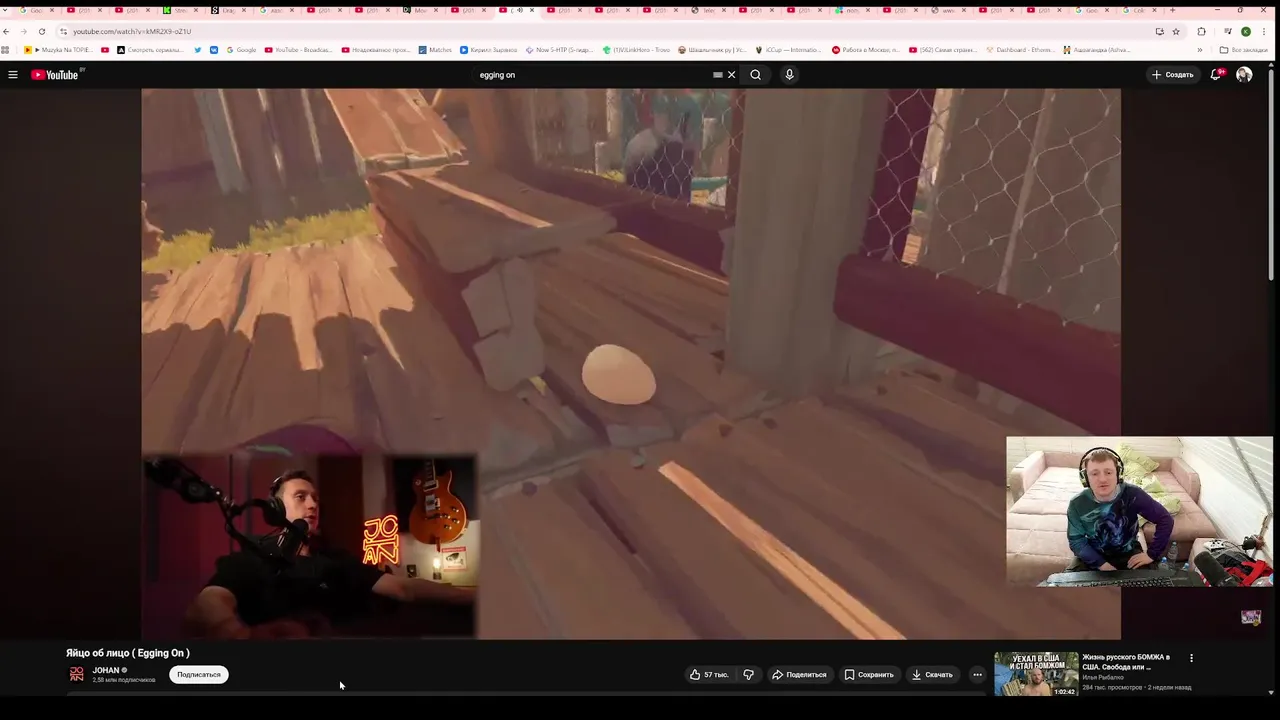The width and height of the screenshot is (1280, 720).
Task: Open the YouTube guide hamburger menu
Action: pyautogui.click(x=13, y=75)
